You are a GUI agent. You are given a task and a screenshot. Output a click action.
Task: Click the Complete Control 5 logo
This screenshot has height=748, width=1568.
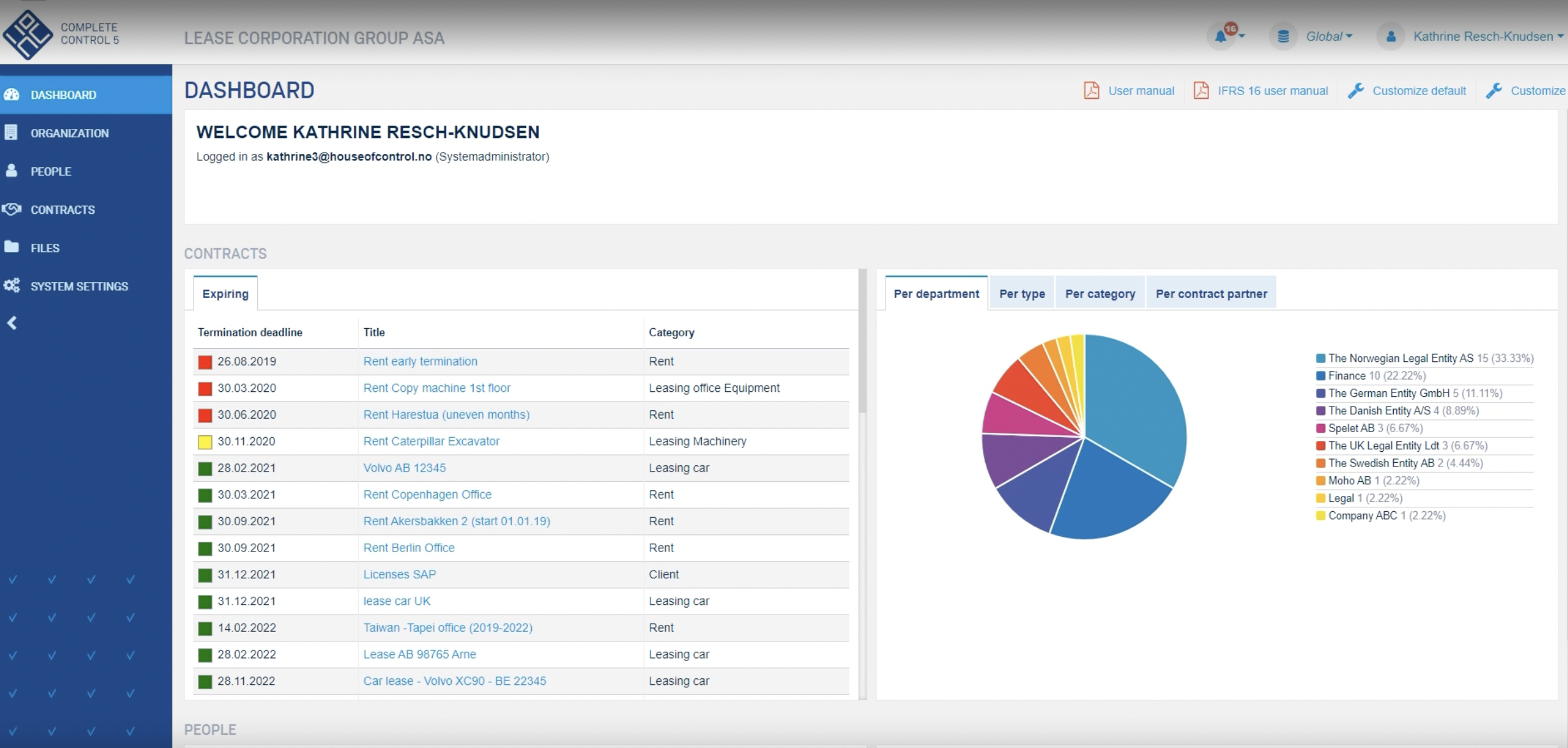point(61,34)
